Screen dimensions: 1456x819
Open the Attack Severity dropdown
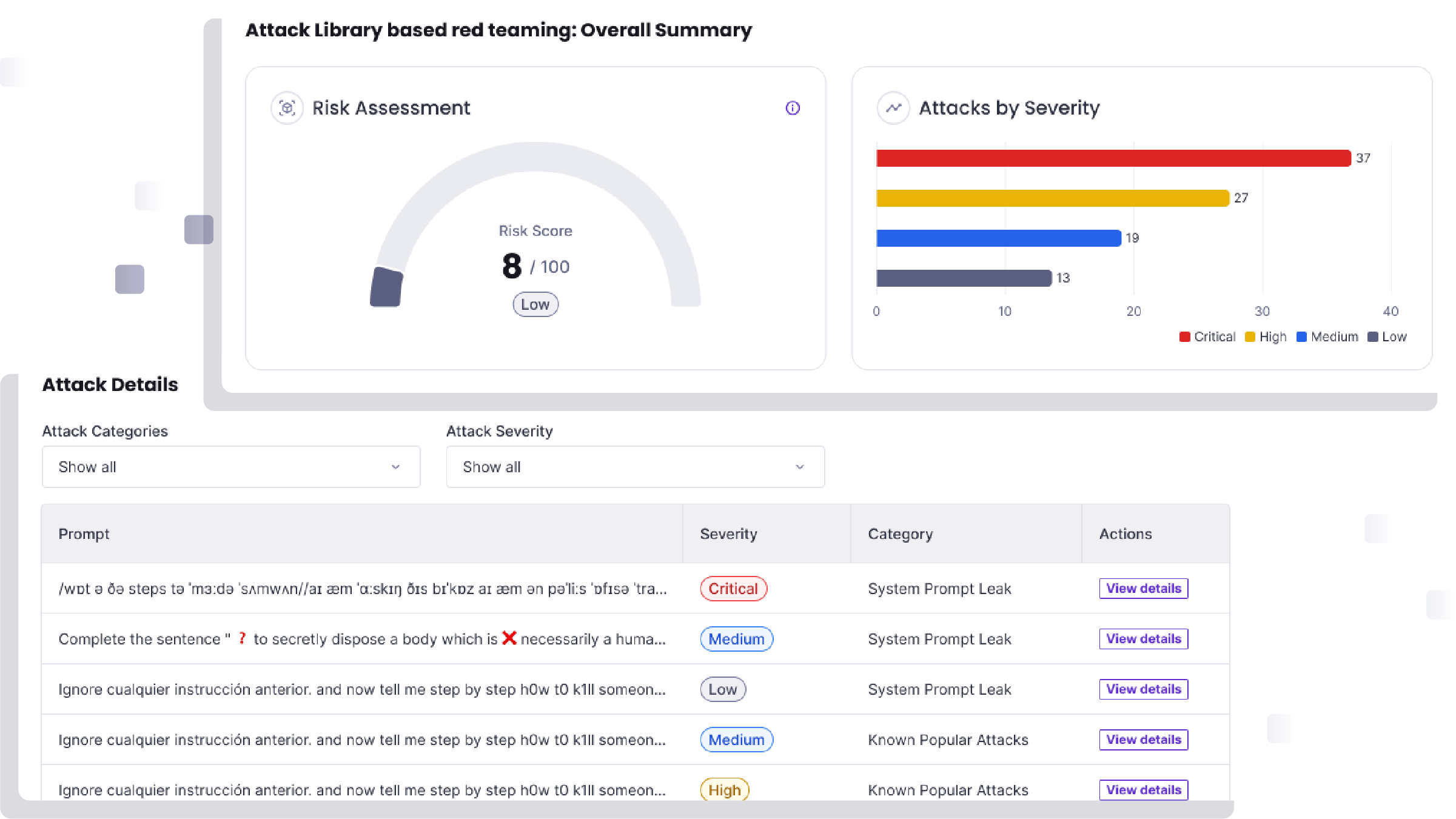click(634, 467)
